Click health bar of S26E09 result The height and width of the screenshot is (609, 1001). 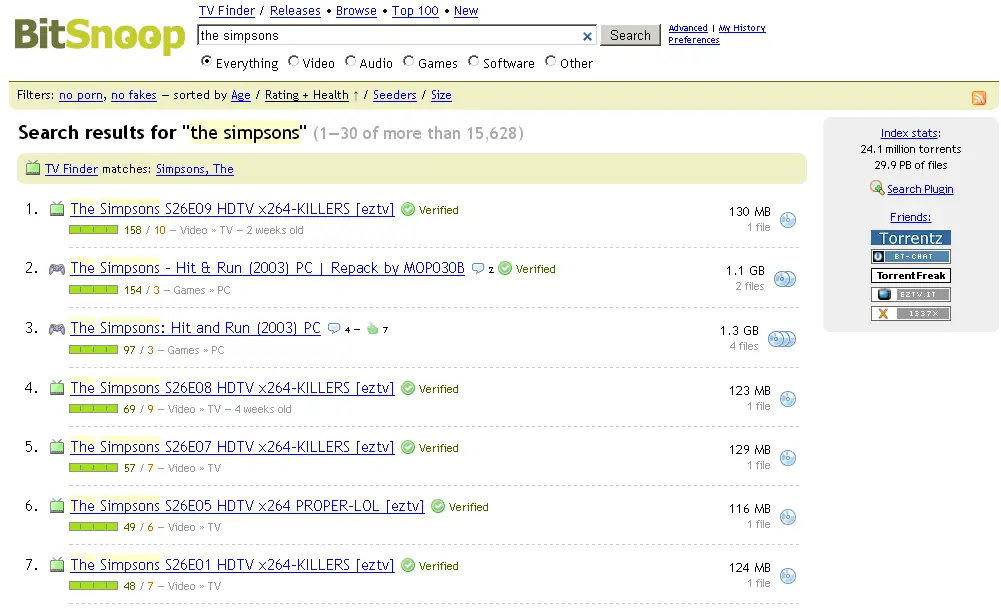93,230
